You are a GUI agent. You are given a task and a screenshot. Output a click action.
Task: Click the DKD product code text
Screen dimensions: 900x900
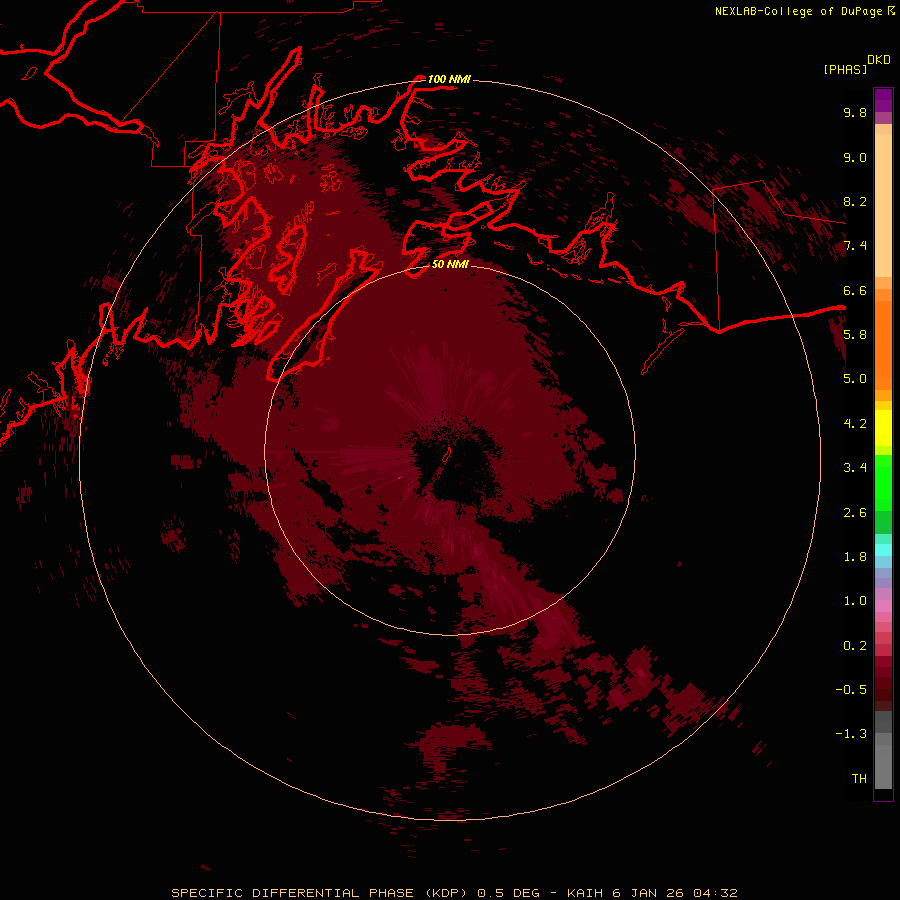point(879,60)
